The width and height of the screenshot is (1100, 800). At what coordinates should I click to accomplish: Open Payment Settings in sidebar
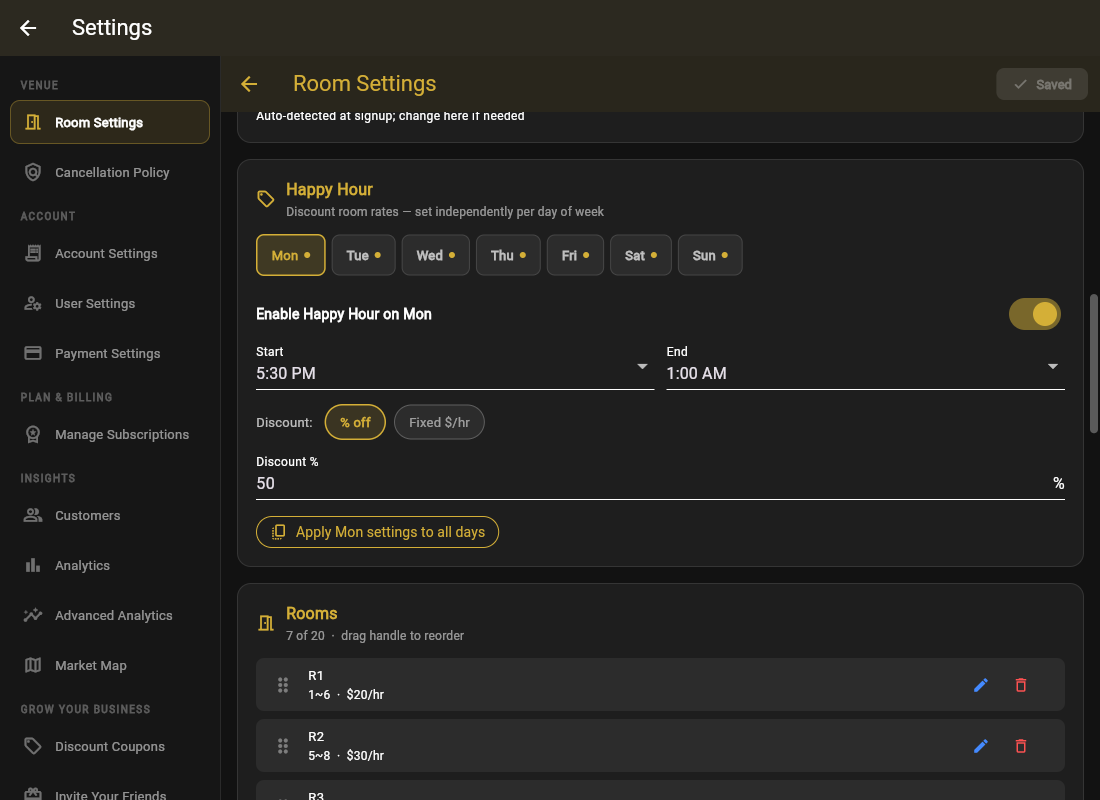tap(110, 353)
